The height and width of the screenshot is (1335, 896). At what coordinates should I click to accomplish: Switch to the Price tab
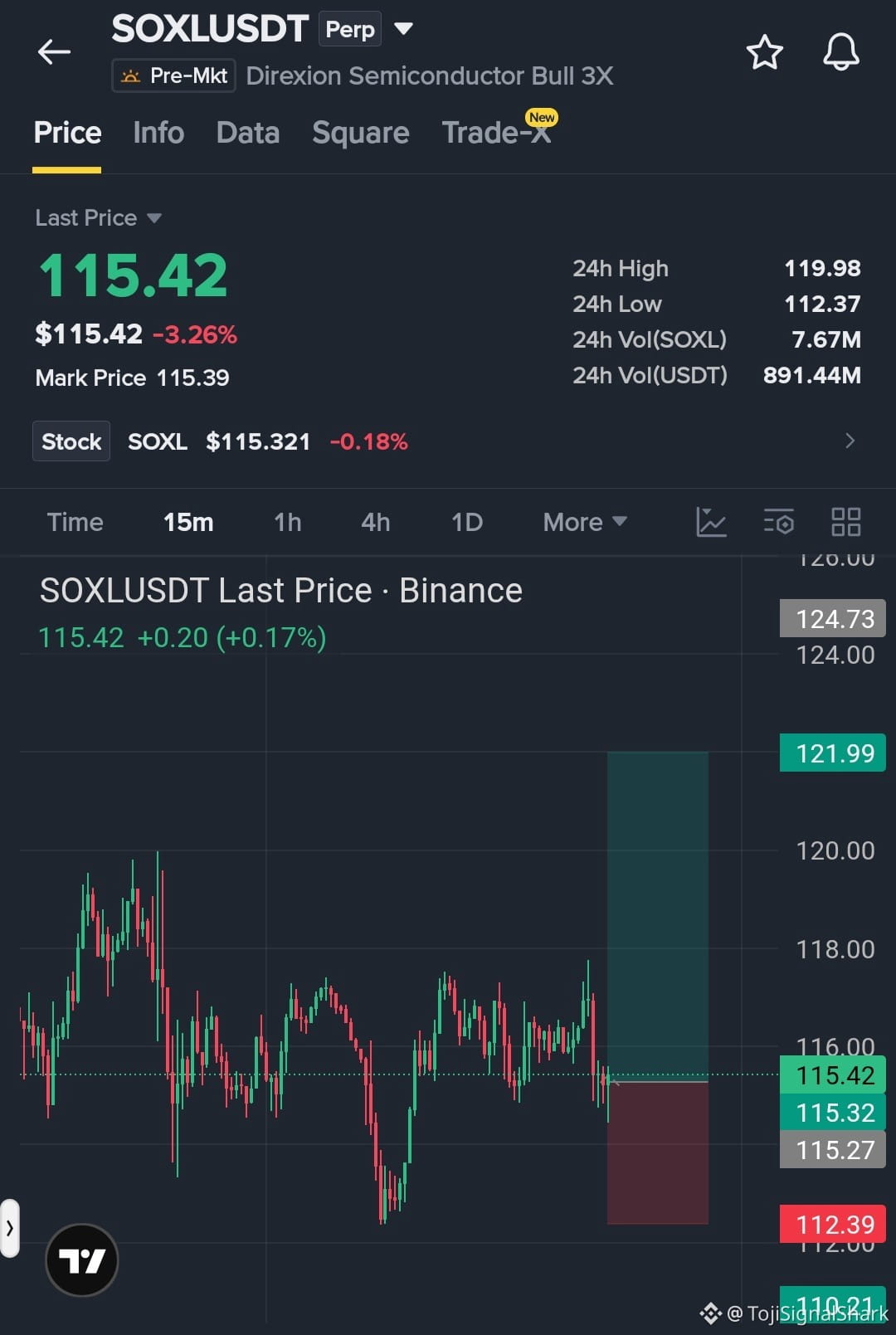click(67, 133)
